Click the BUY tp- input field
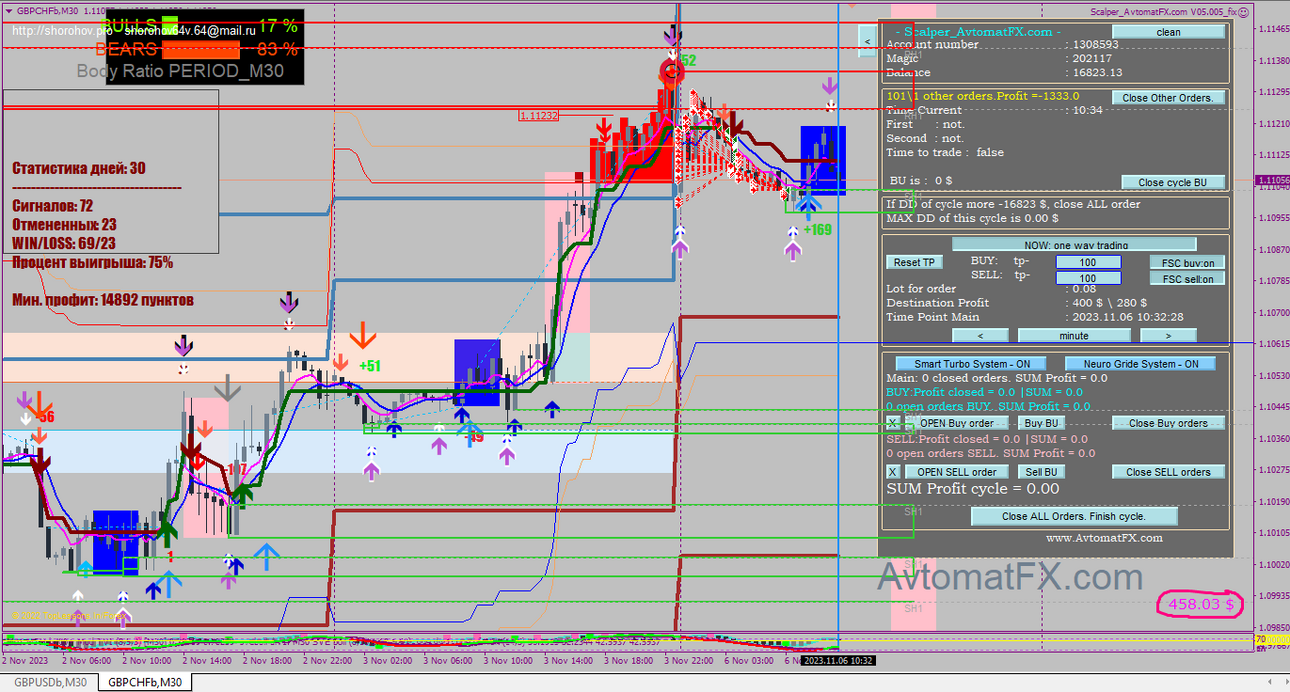Image resolution: width=1290 pixels, height=692 pixels. pos(1088,262)
